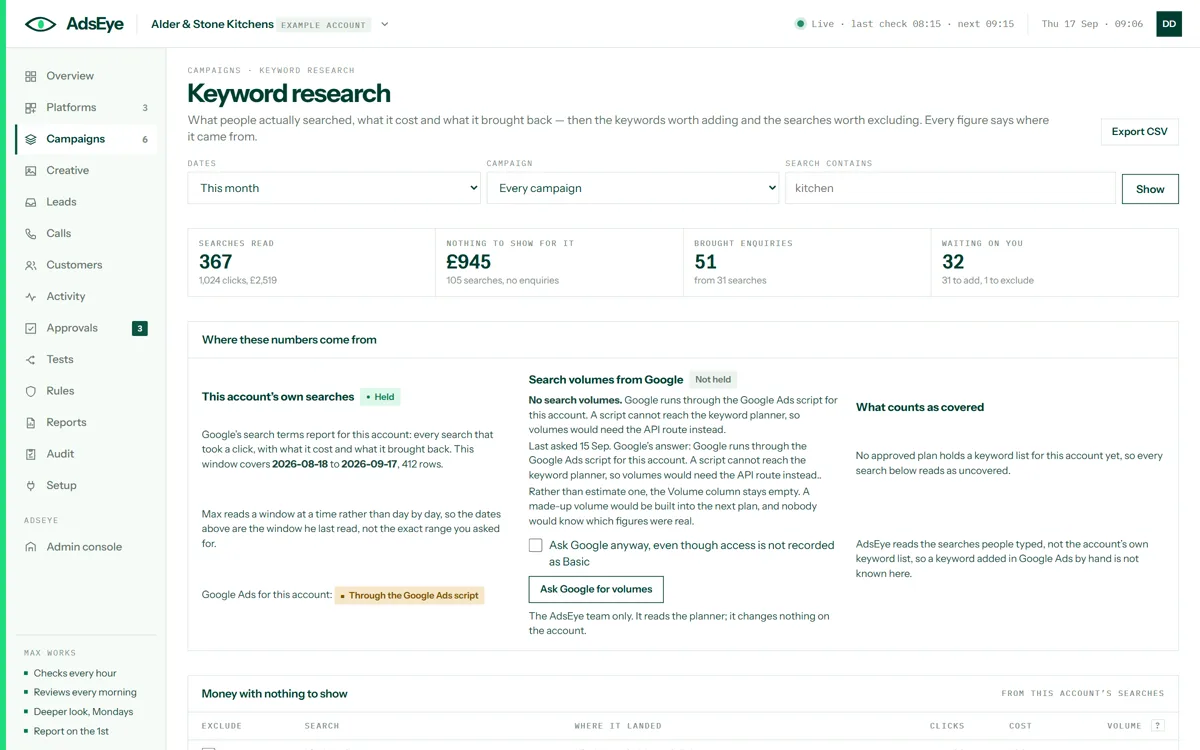1200x750 pixels.
Task: Open Calls from the sidebar
Action: [87, 234]
